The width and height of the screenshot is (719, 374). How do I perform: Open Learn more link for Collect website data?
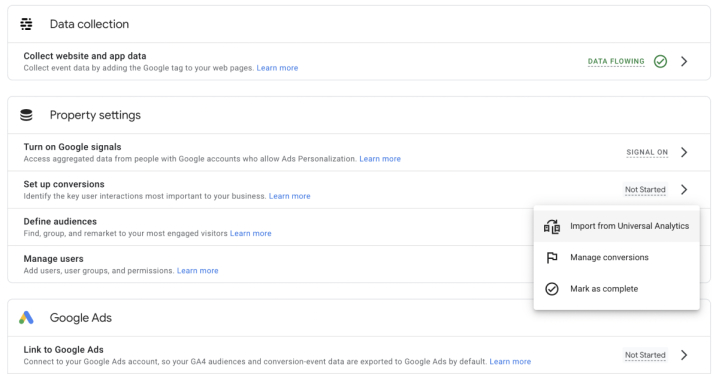[277, 68]
